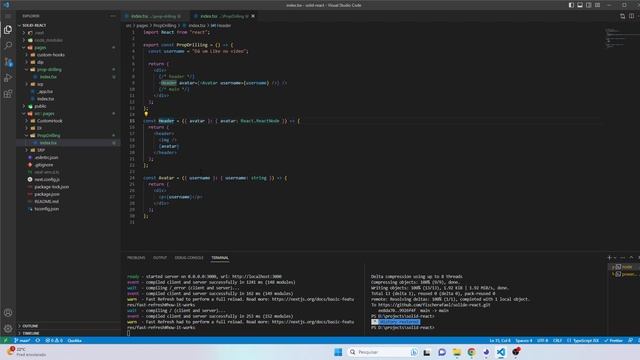Change indentation via Spaces: 4 status item
The height and width of the screenshot is (360, 640).
pyautogui.click(x=524, y=340)
